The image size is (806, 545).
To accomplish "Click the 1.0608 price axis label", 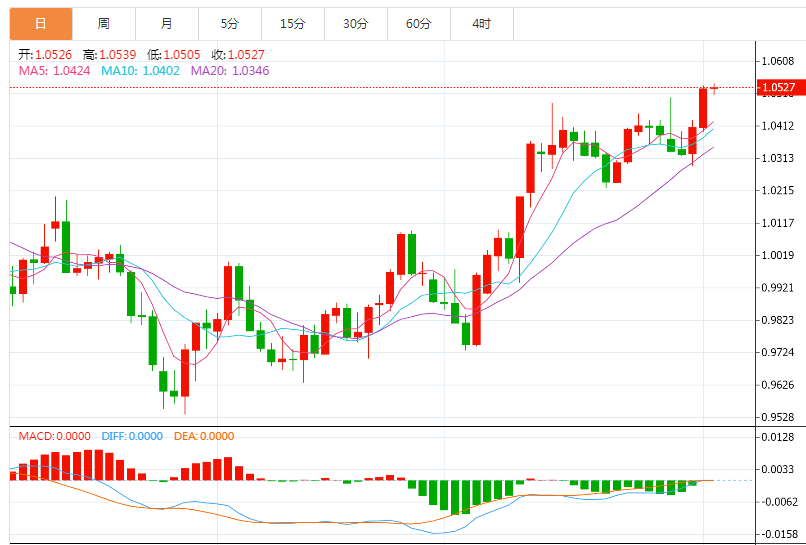I will [778, 61].
